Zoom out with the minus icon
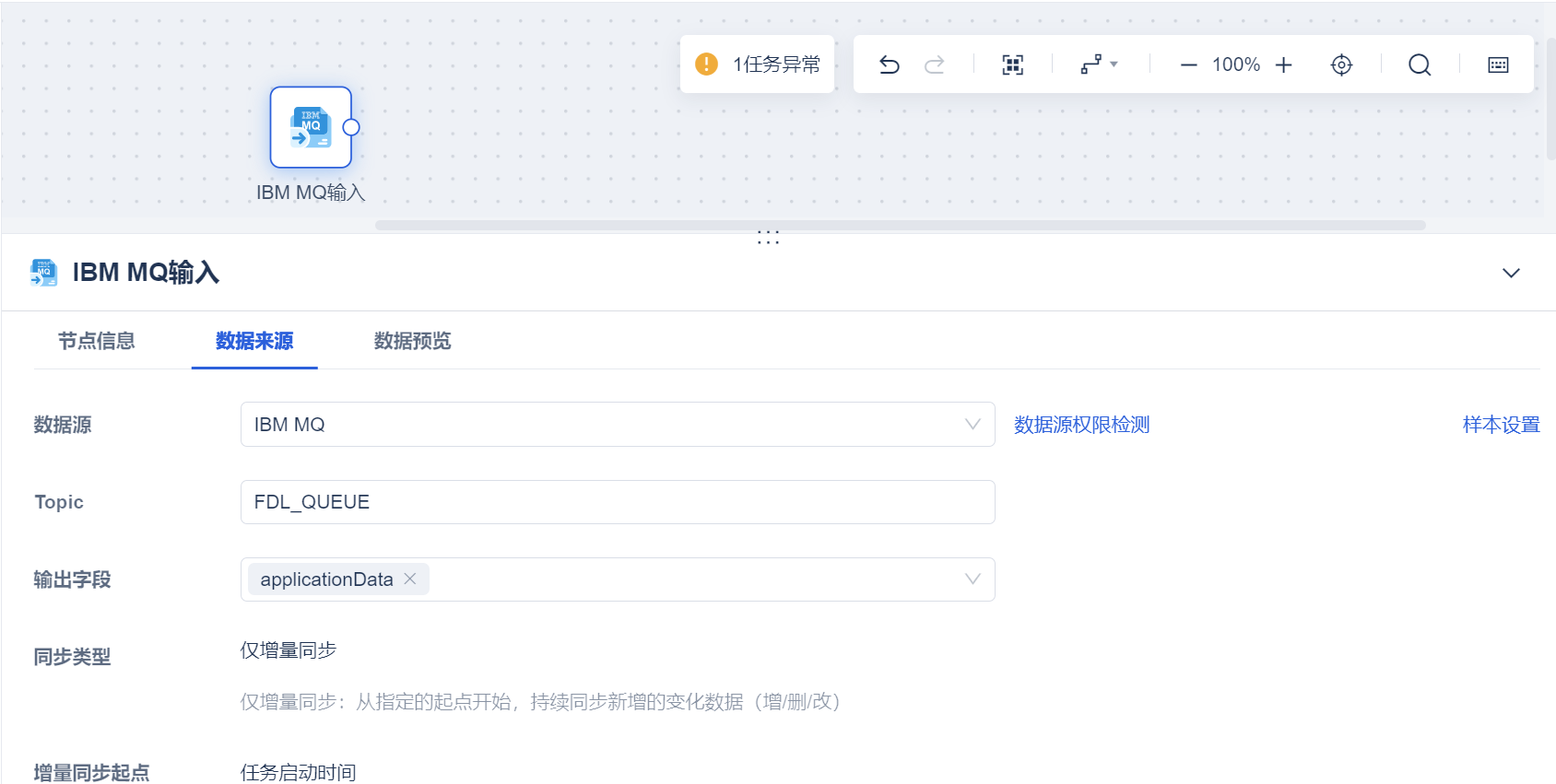The width and height of the screenshot is (1556, 784). (1189, 64)
